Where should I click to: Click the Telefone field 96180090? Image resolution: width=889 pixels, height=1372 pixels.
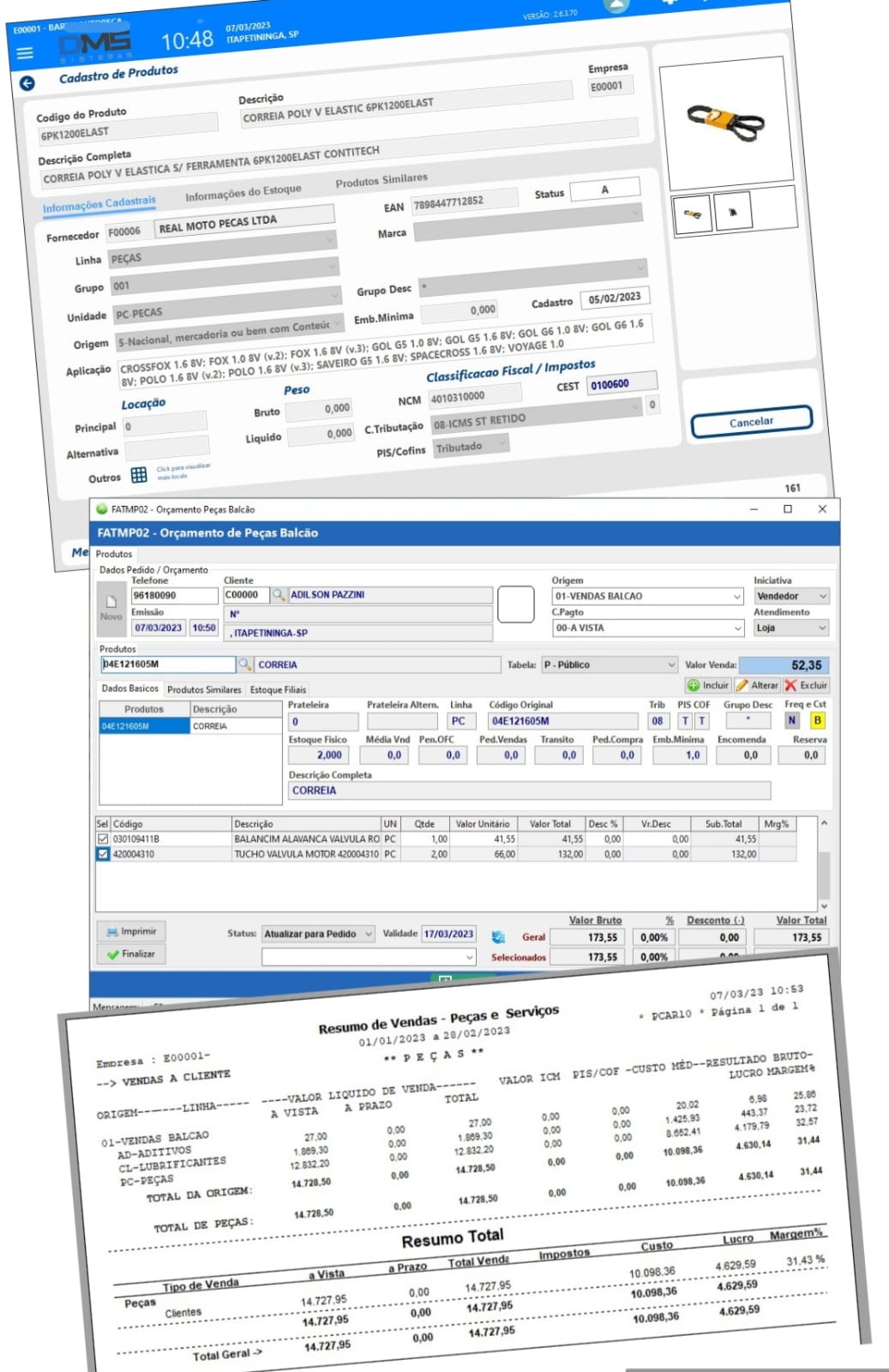[175, 595]
